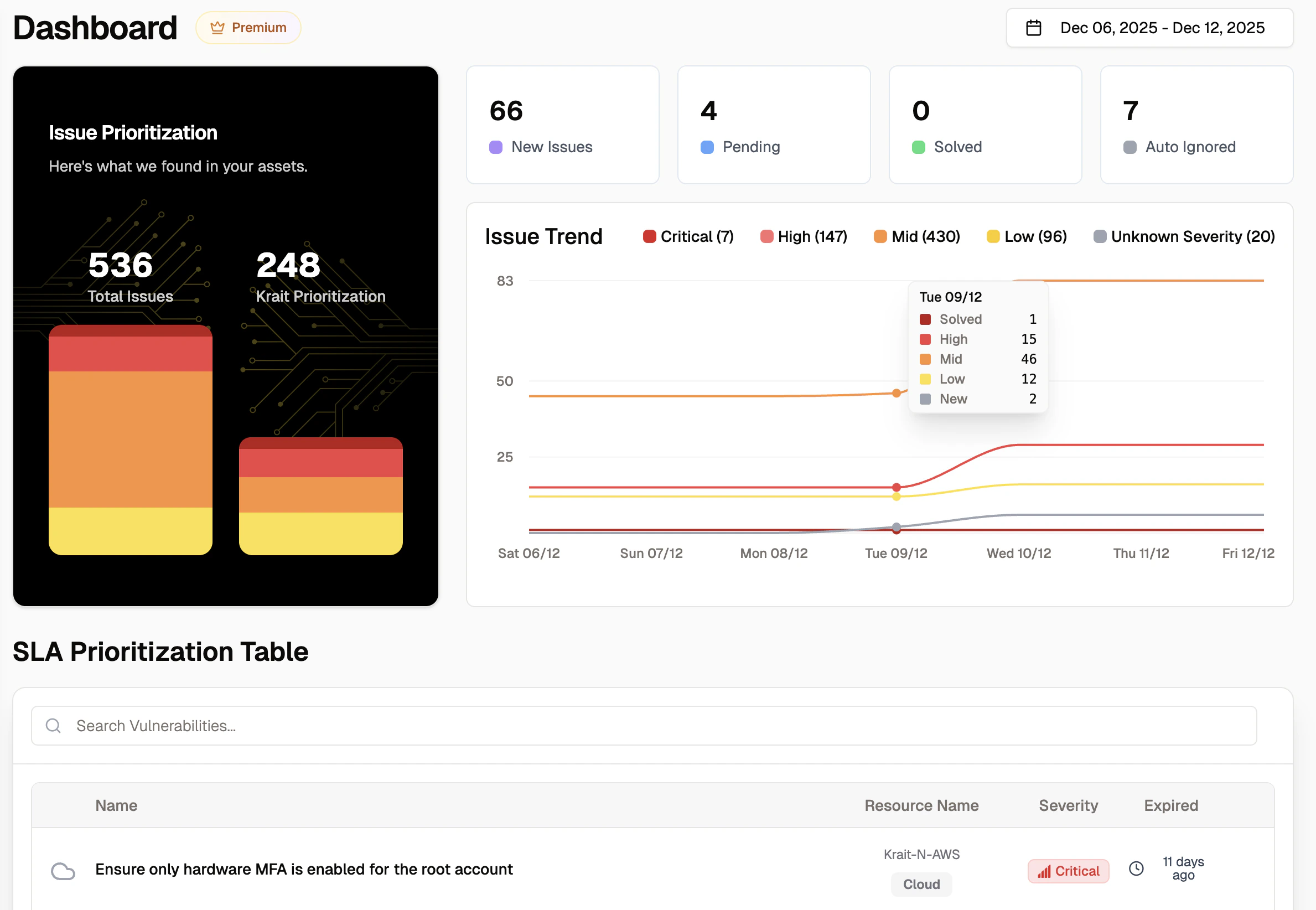Click the calendar icon in the date selector
Screen dimensions: 1316x910
point(1033,27)
